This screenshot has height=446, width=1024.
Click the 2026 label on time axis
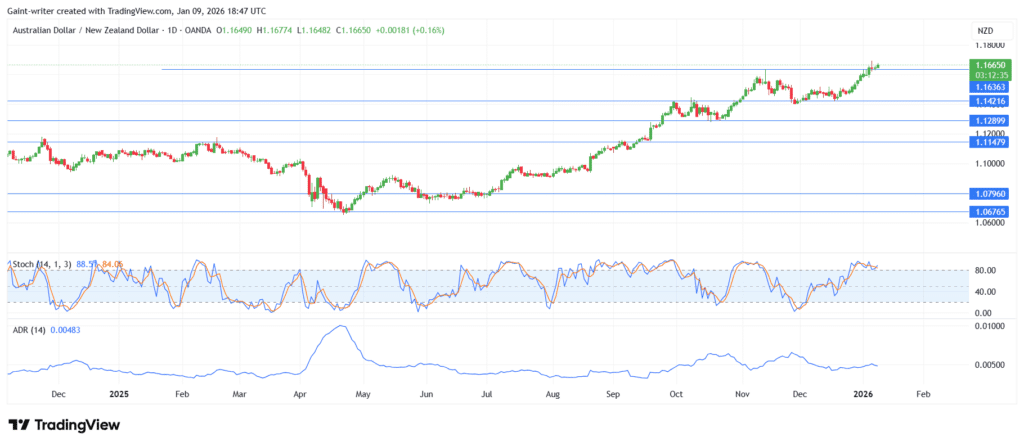point(864,394)
